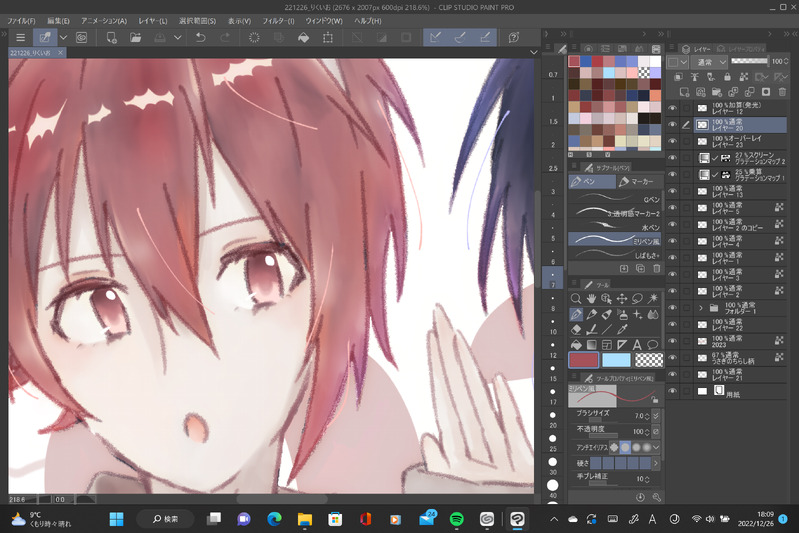Open the 表示(V) menu
799x533 pixels.
point(239,21)
